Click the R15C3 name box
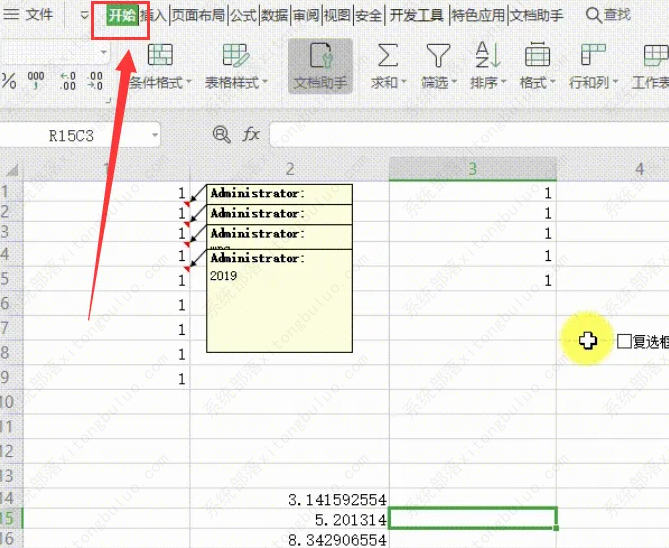This screenshot has height=548, width=669. pos(71,135)
